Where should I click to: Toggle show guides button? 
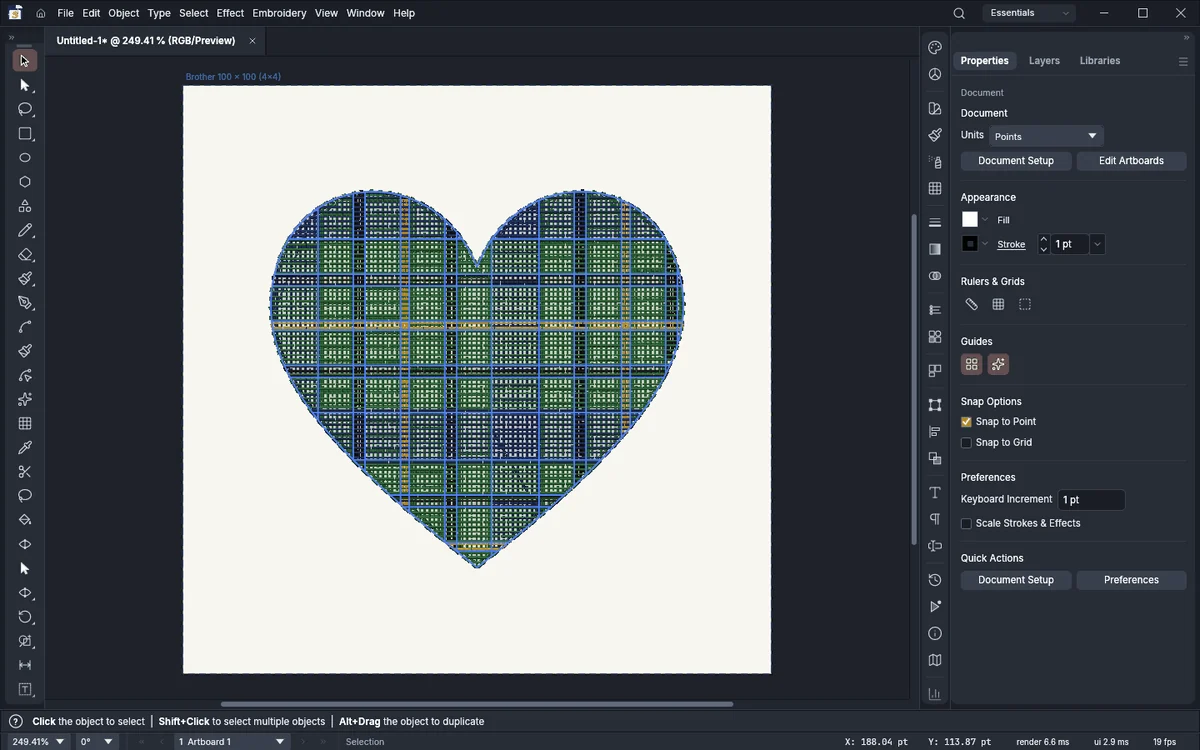tap(971, 365)
